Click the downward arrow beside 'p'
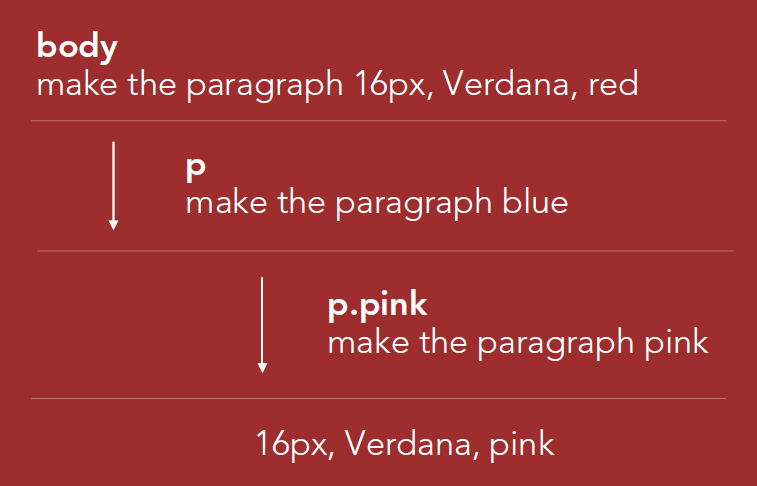 [113, 185]
